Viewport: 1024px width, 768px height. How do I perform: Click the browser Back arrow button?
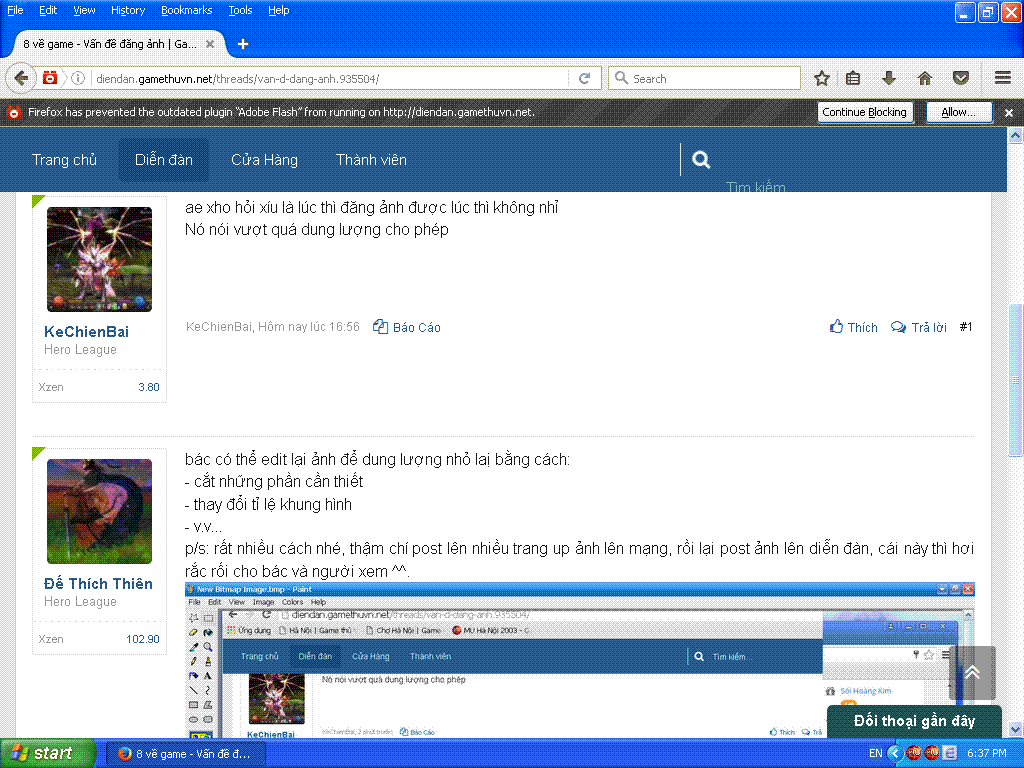pos(21,78)
